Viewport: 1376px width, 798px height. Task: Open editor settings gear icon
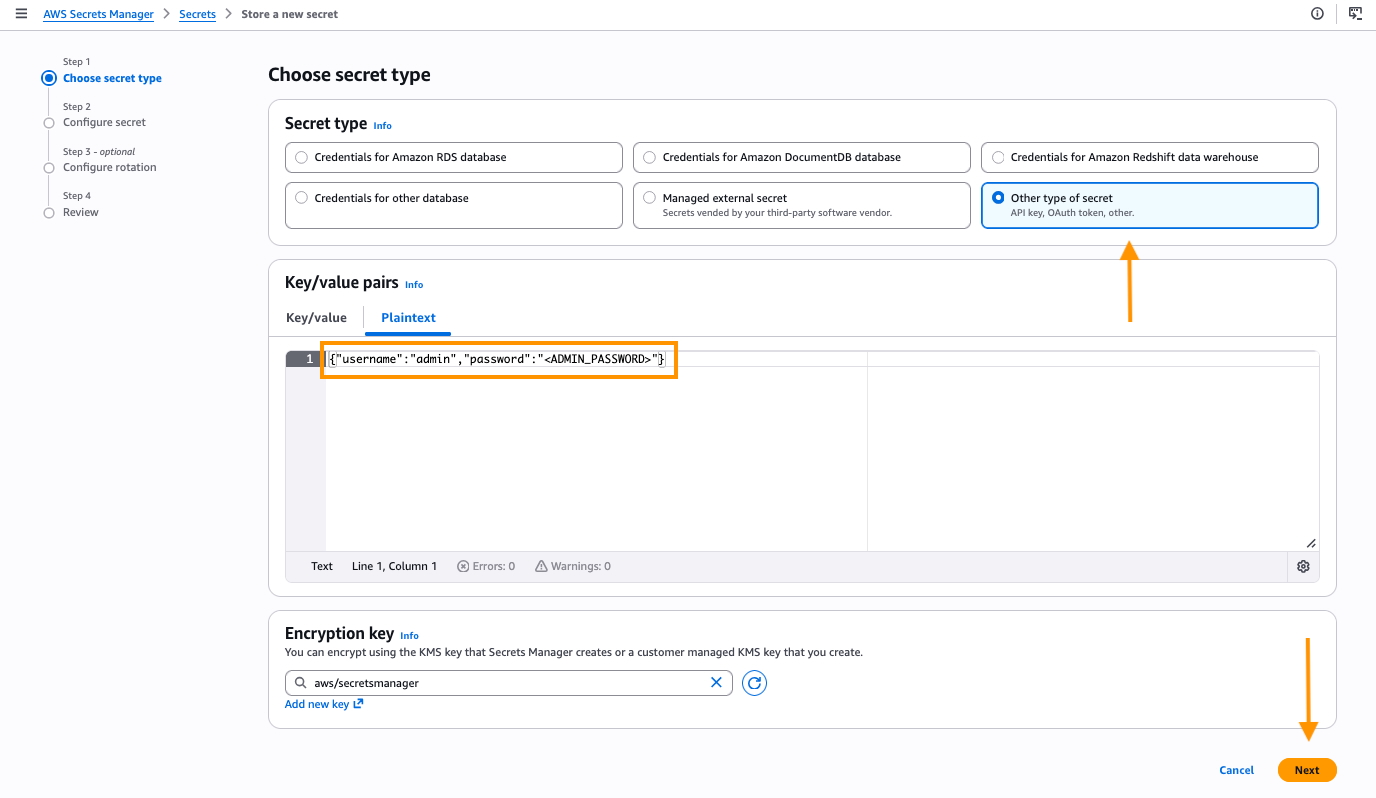1303,566
